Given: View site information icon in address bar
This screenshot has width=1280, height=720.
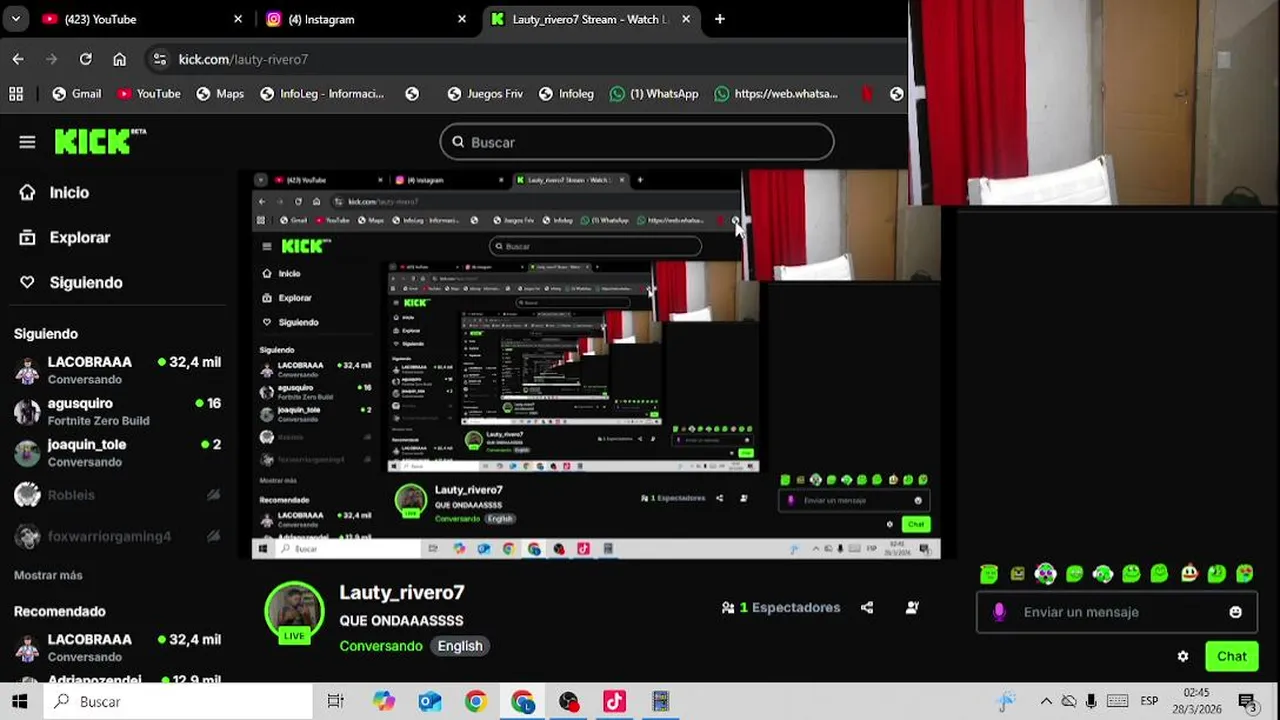Looking at the screenshot, I should [160, 59].
